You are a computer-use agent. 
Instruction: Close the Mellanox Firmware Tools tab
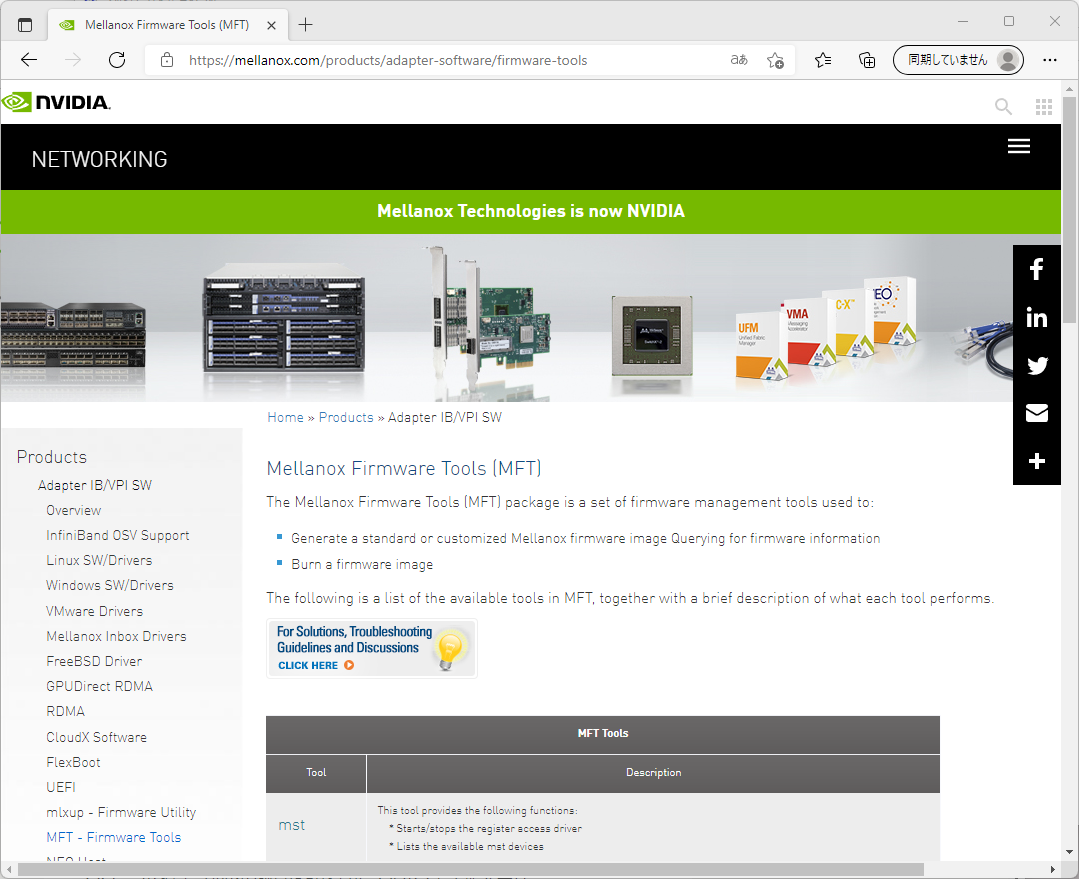271,25
